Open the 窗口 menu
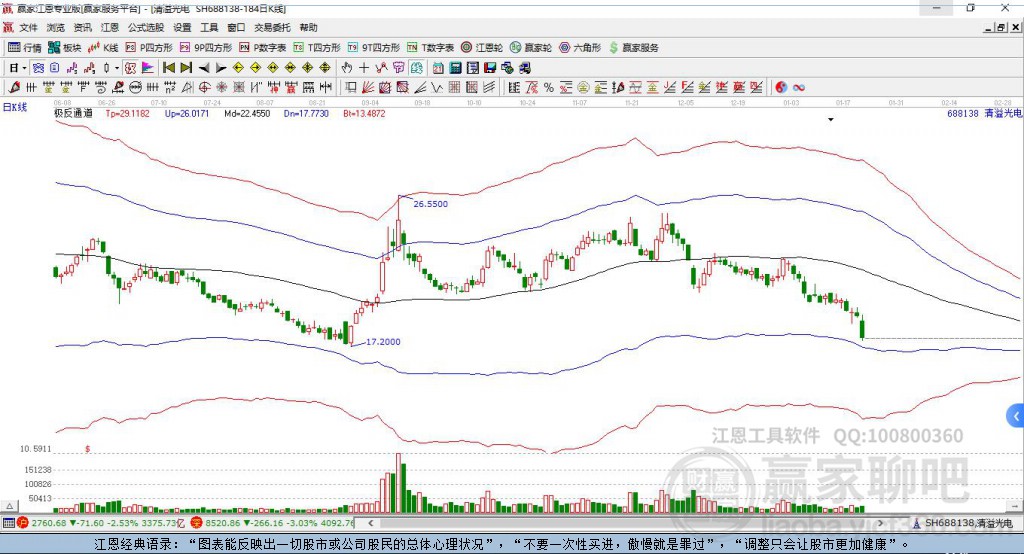 (236, 27)
